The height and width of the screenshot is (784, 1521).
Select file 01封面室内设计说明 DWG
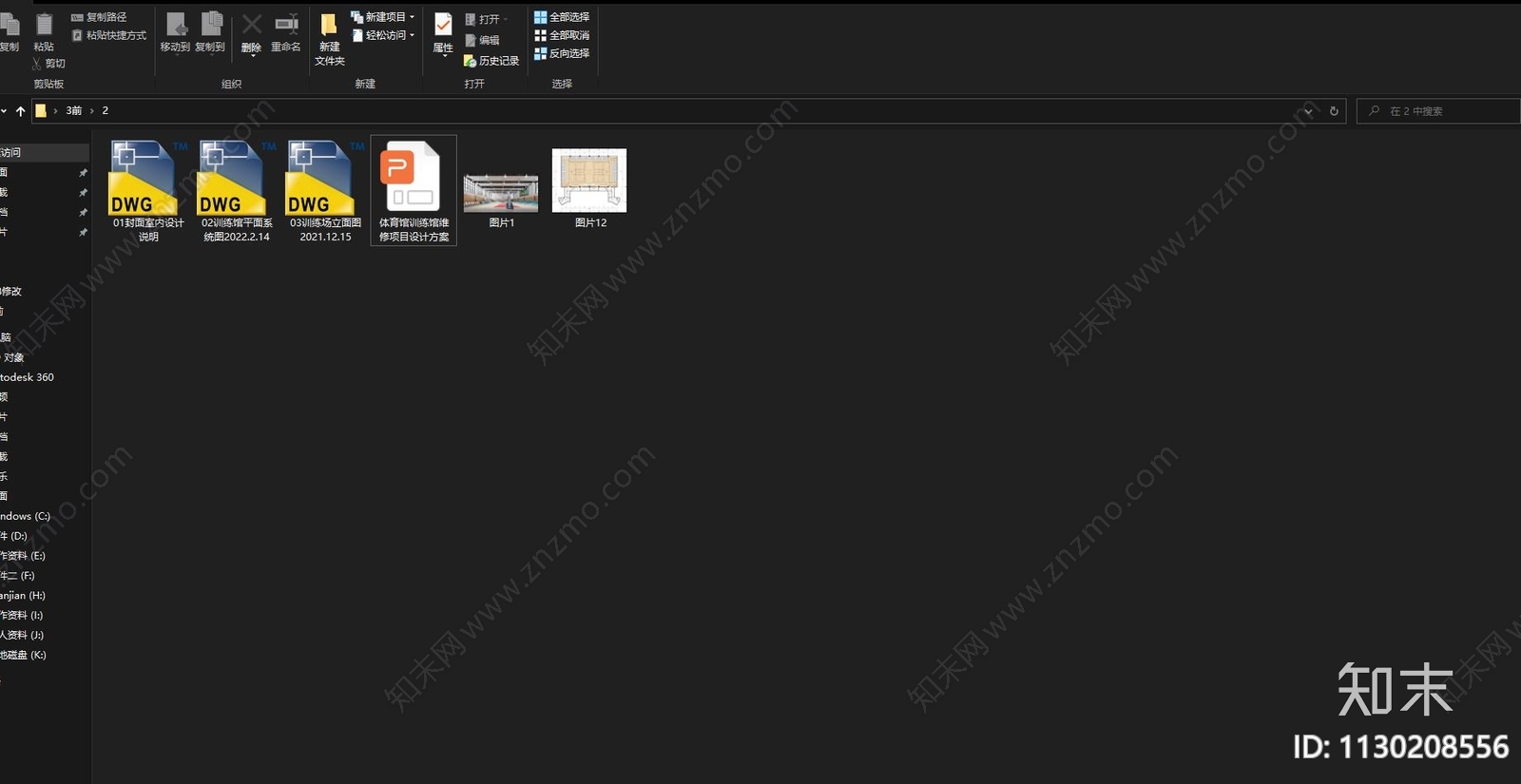coord(148,191)
